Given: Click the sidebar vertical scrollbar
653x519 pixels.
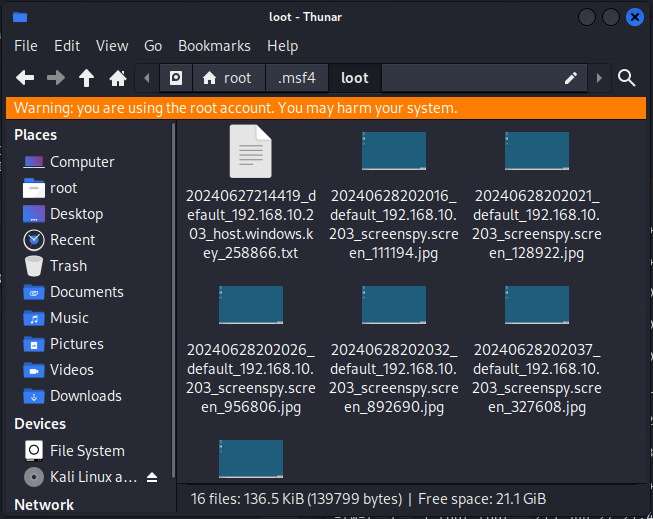Looking at the screenshot, I should click(173, 300).
